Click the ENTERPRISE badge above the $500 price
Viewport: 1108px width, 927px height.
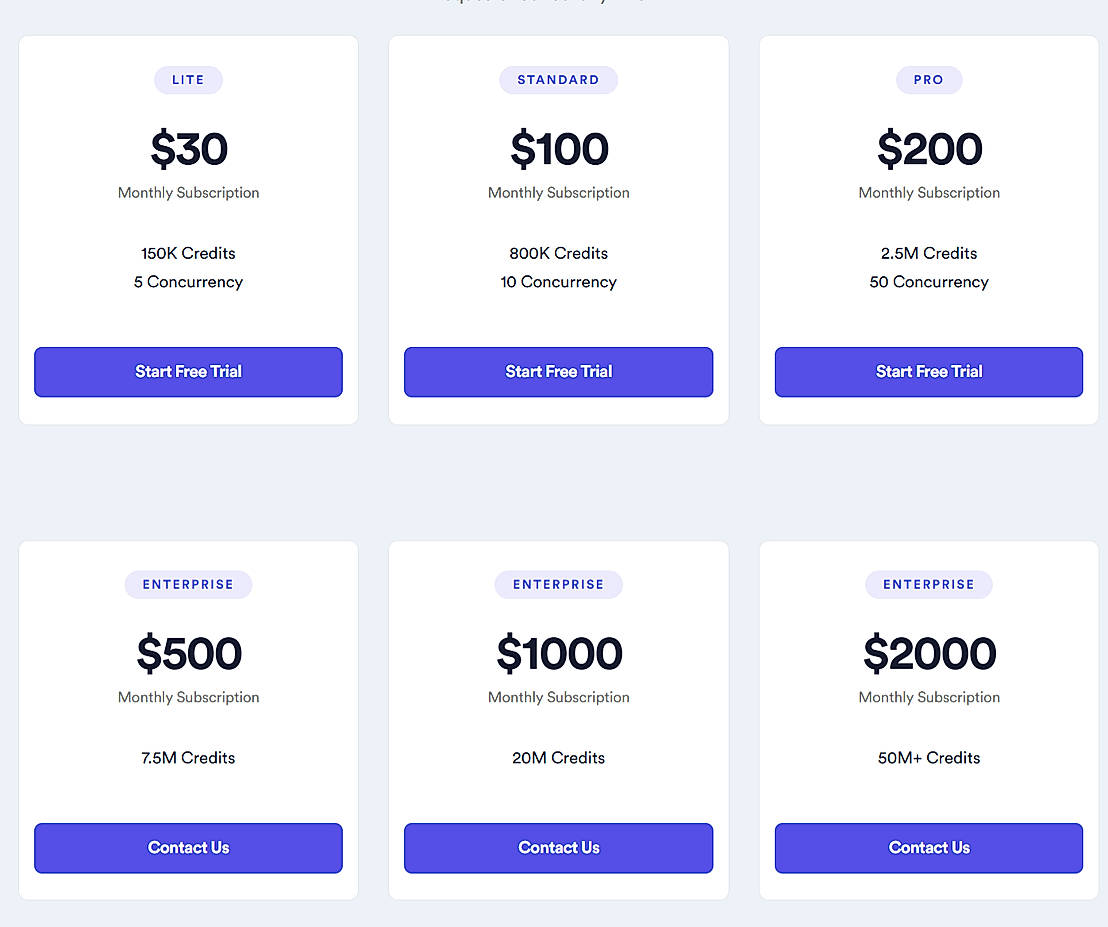tap(188, 585)
